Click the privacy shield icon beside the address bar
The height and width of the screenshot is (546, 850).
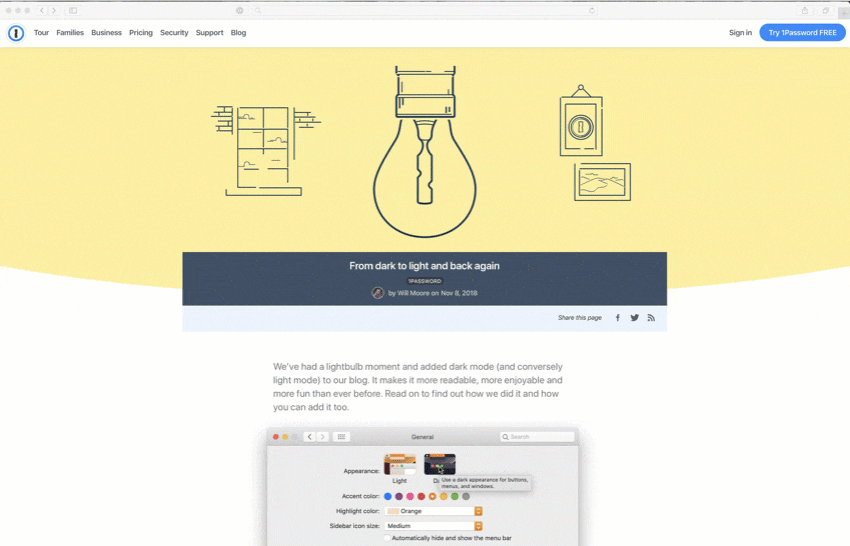coord(240,10)
